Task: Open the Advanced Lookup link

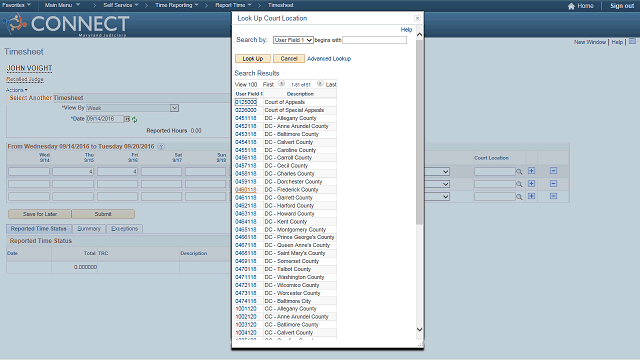Action: point(329,59)
